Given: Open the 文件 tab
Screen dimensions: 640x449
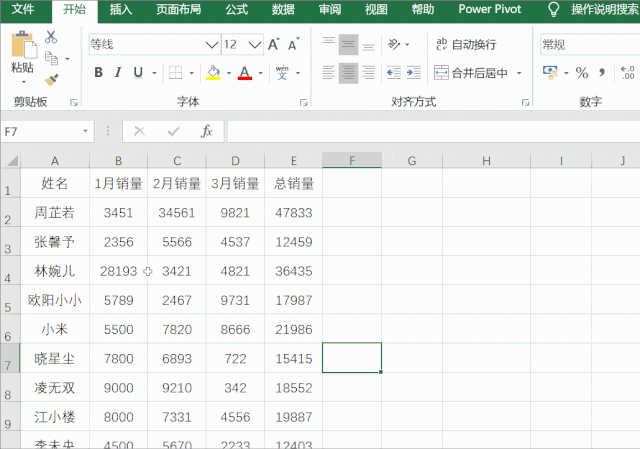Looking at the screenshot, I should 23,9.
